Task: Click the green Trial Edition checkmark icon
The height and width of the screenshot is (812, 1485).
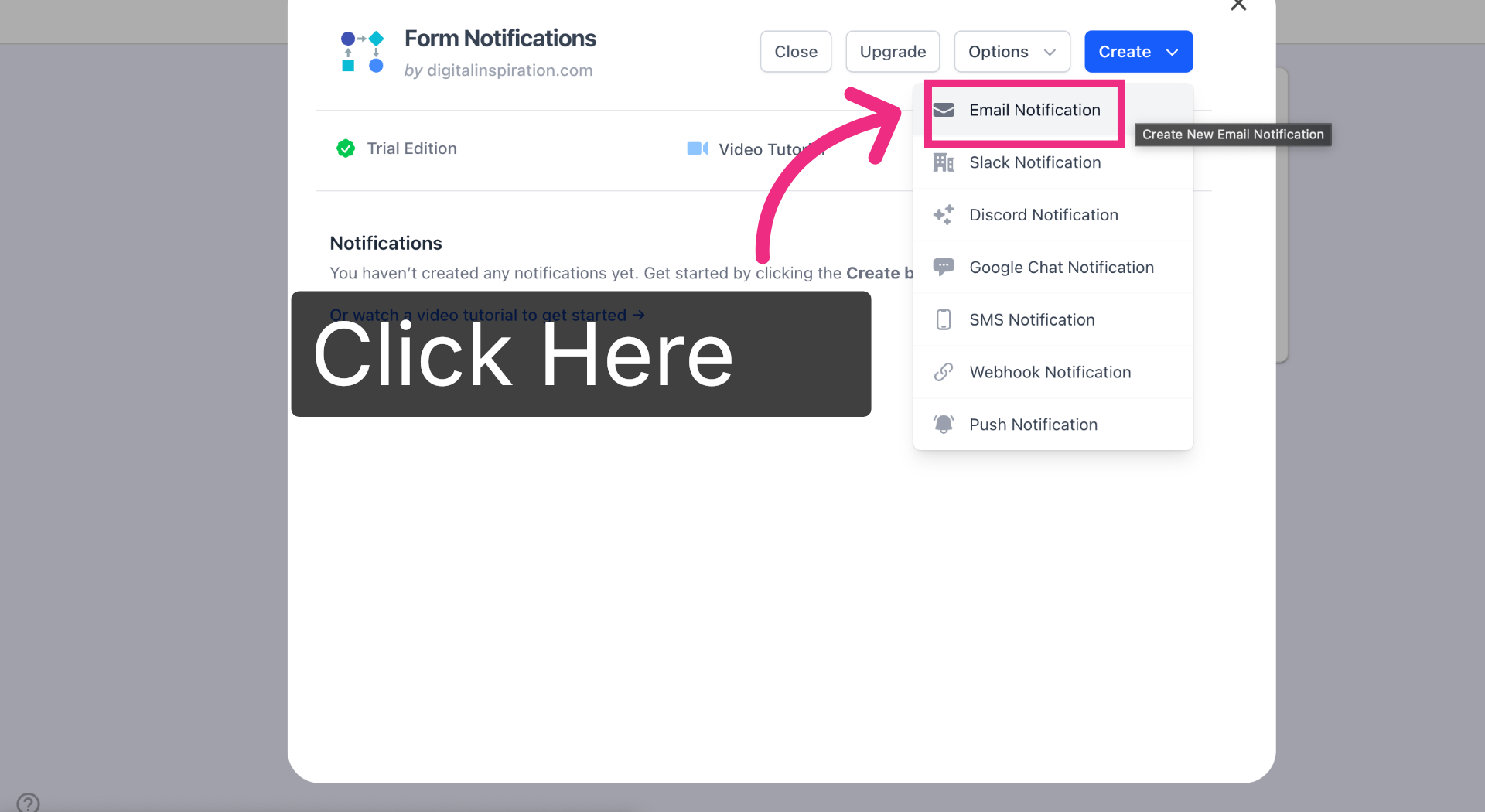Action: pyautogui.click(x=346, y=148)
